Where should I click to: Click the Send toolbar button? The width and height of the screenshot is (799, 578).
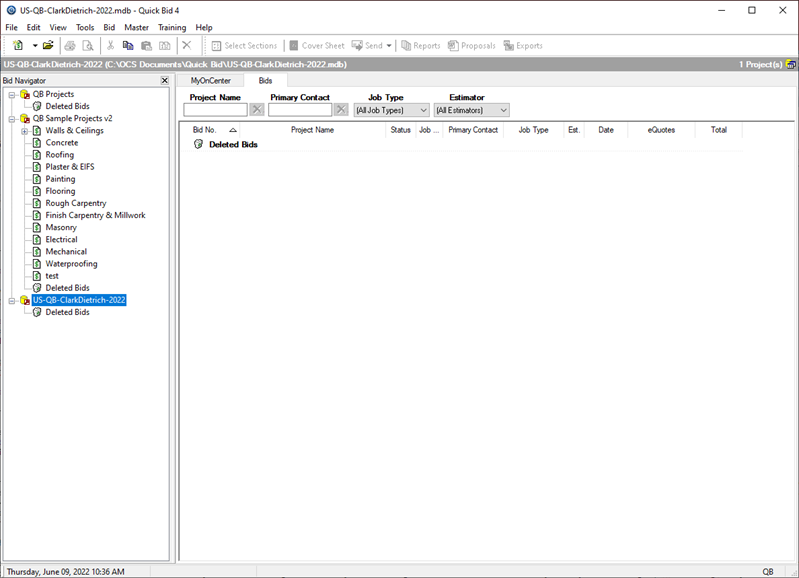(367, 46)
